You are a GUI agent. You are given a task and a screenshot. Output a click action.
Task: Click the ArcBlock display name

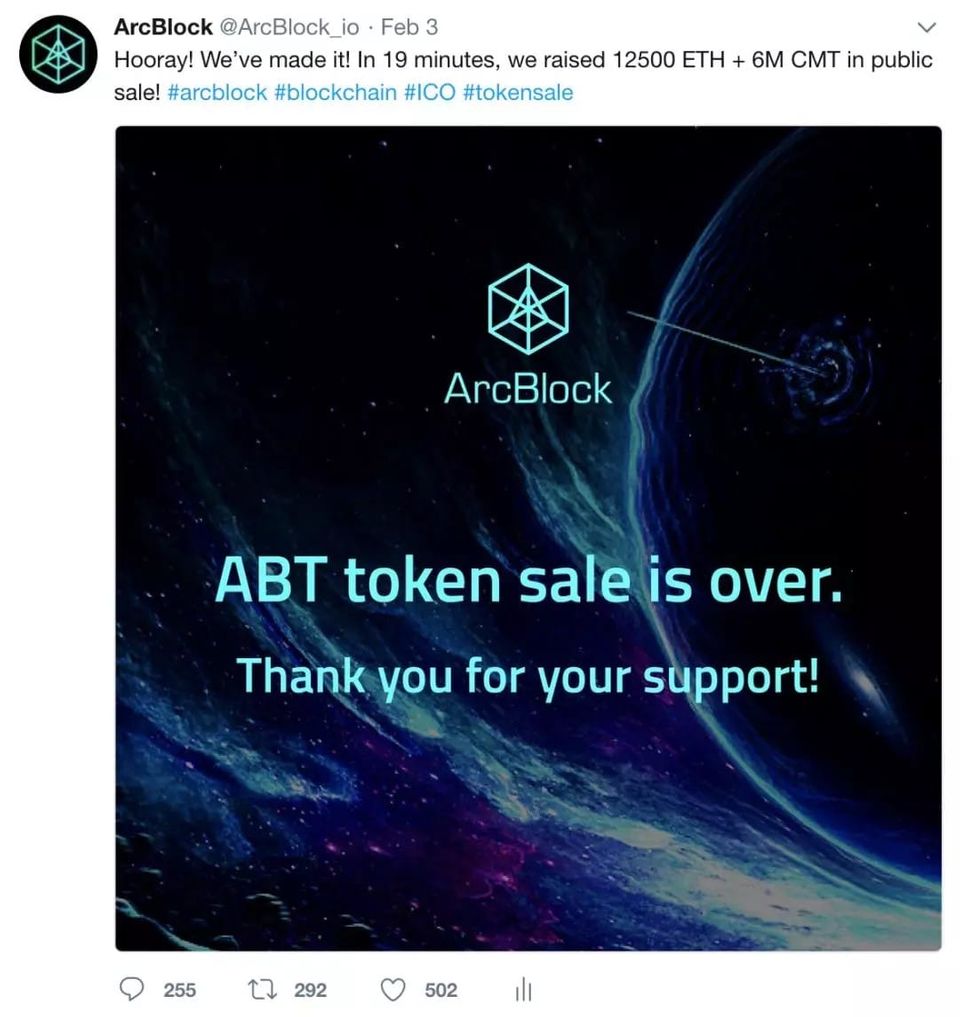point(163,27)
